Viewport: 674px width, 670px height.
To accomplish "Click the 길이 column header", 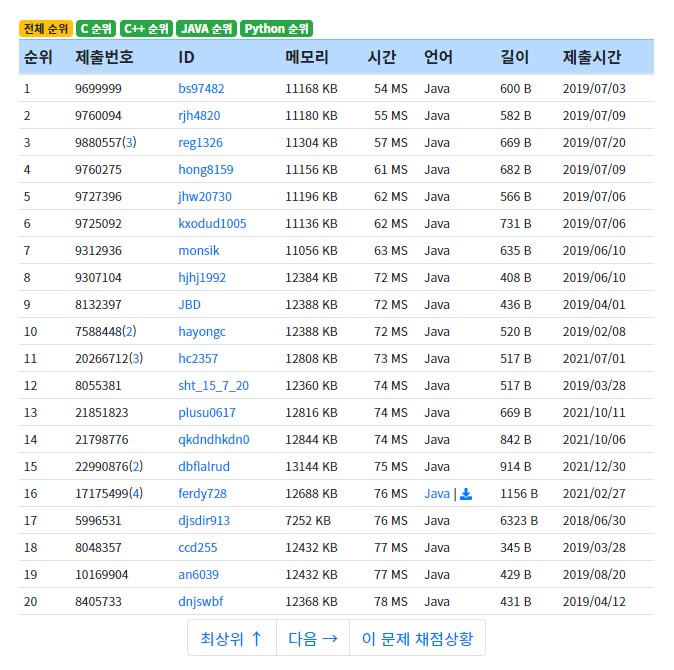I will [515, 57].
